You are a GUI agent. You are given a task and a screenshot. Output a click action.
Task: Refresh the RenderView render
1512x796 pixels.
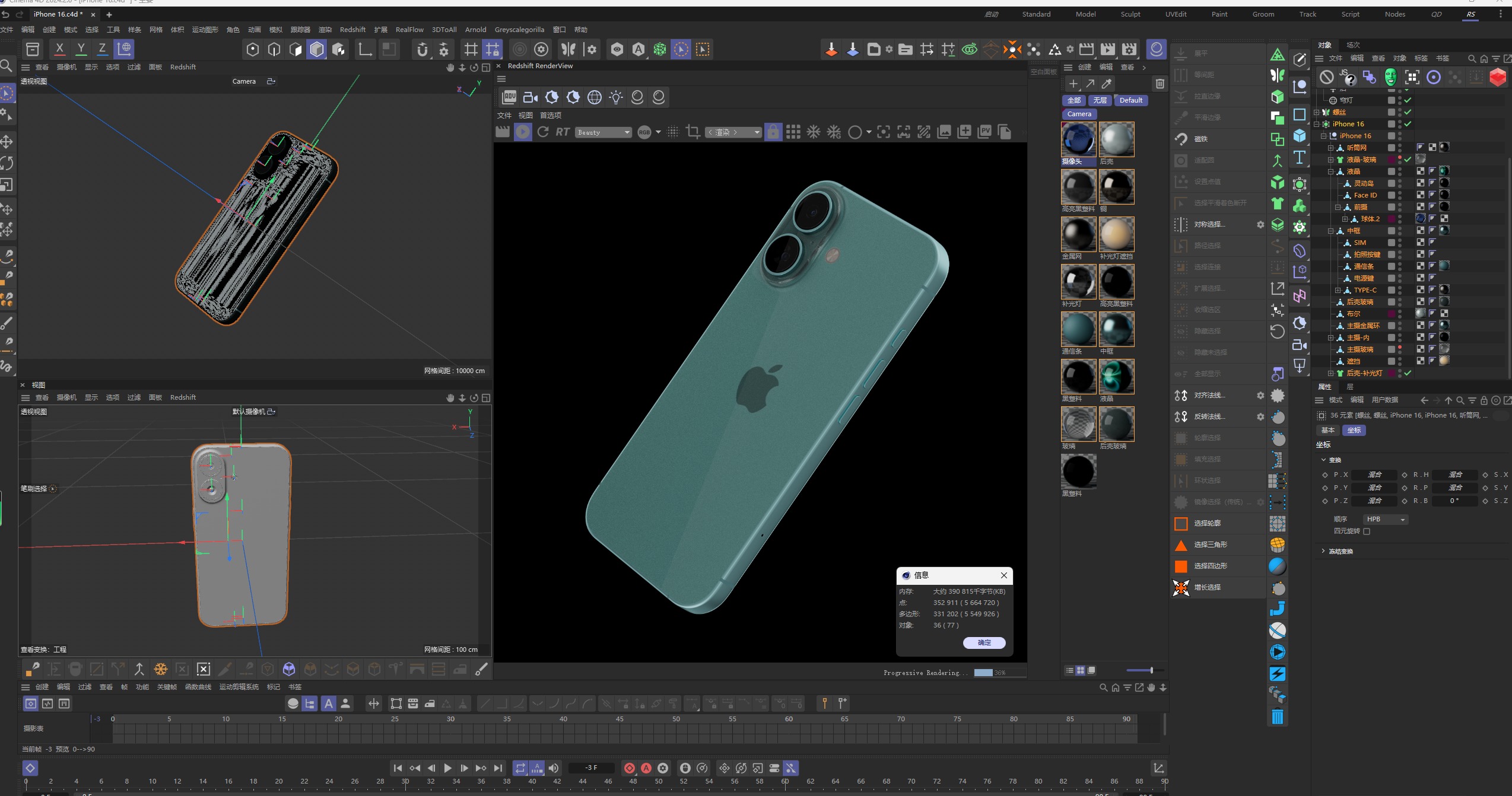coord(543,132)
